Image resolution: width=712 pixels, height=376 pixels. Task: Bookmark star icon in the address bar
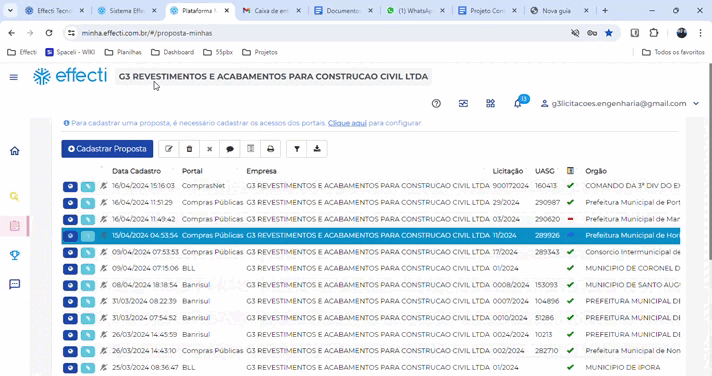[x=609, y=33]
